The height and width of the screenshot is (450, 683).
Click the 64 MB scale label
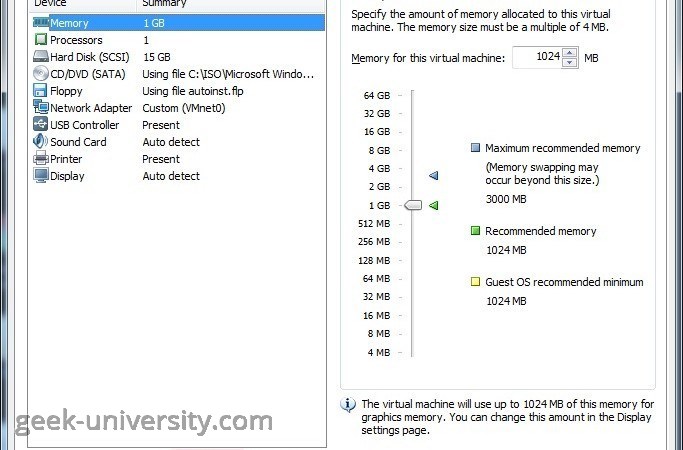pyautogui.click(x=376, y=278)
